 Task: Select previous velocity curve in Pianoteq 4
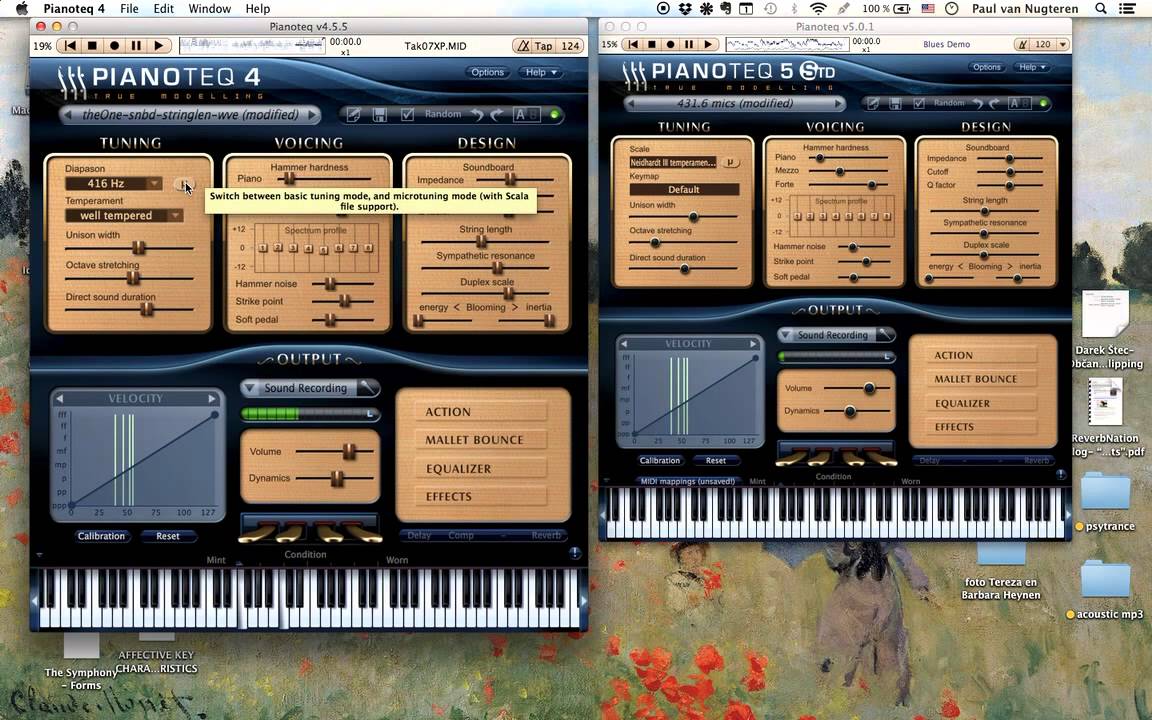60,398
